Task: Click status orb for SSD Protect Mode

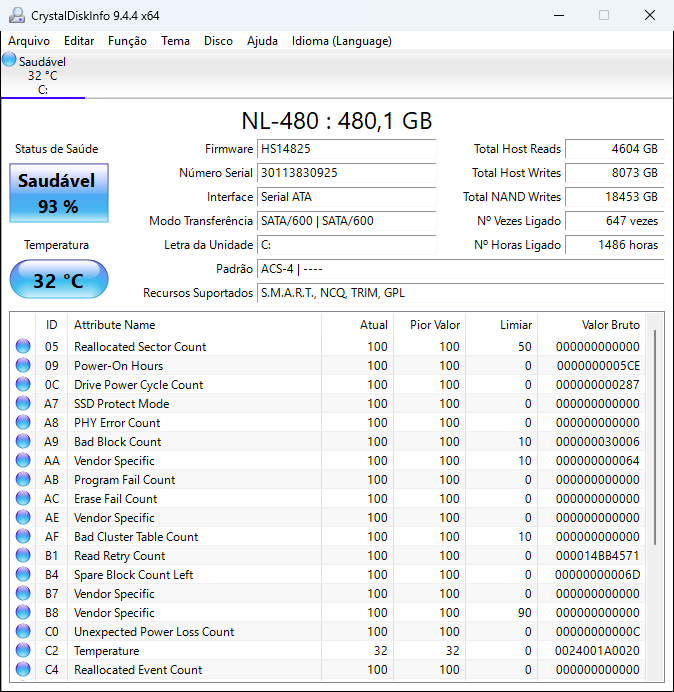Action: coord(23,403)
